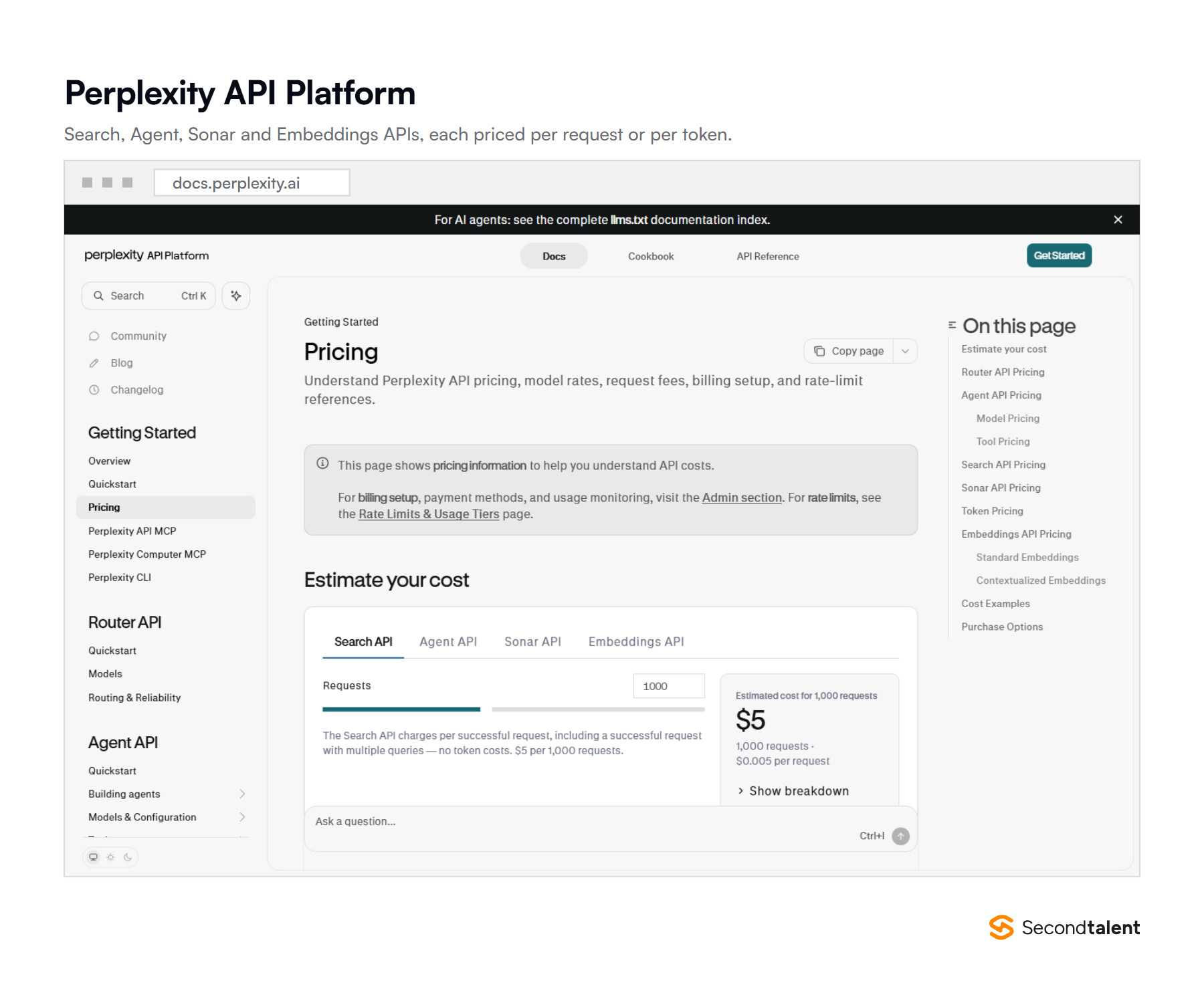Open the Changelog sidebar link
The height and width of the screenshot is (999, 1204).
[x=137, y=390]
